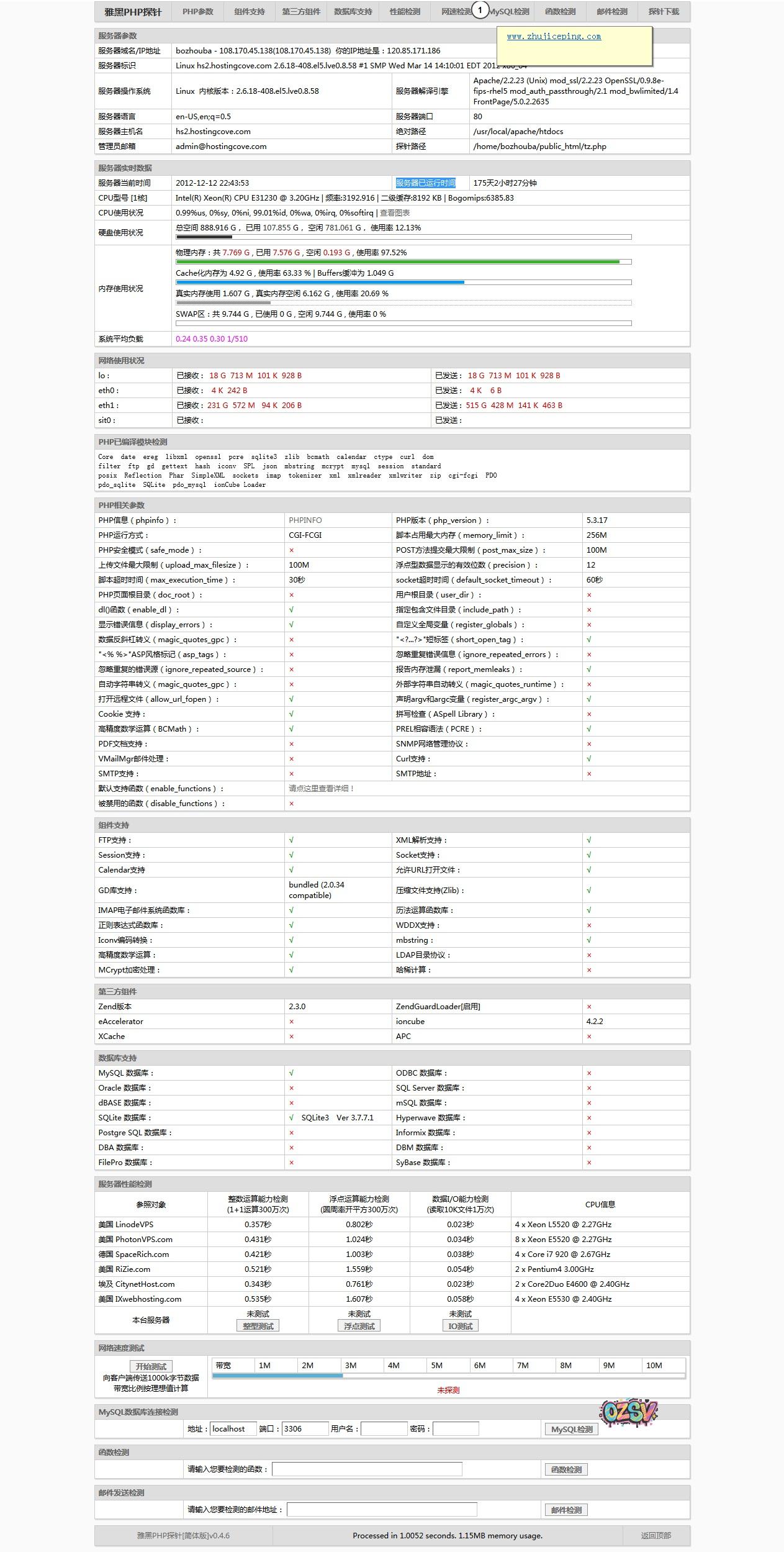
Task: Start the 浮点测试 benchmark button
Action: 359,1326
